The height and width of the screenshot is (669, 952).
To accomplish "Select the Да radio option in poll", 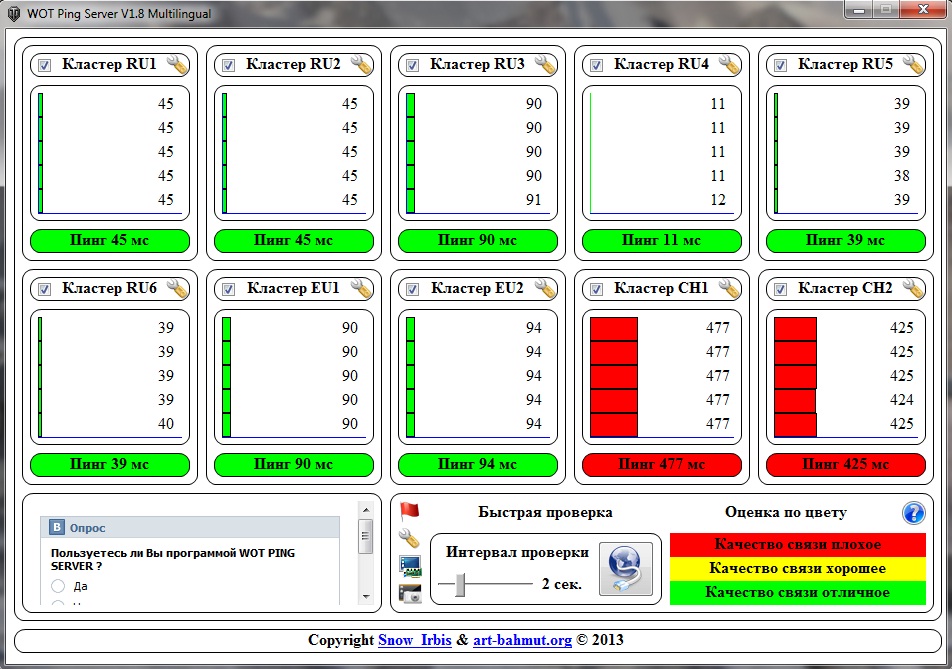I will point(58,586).
